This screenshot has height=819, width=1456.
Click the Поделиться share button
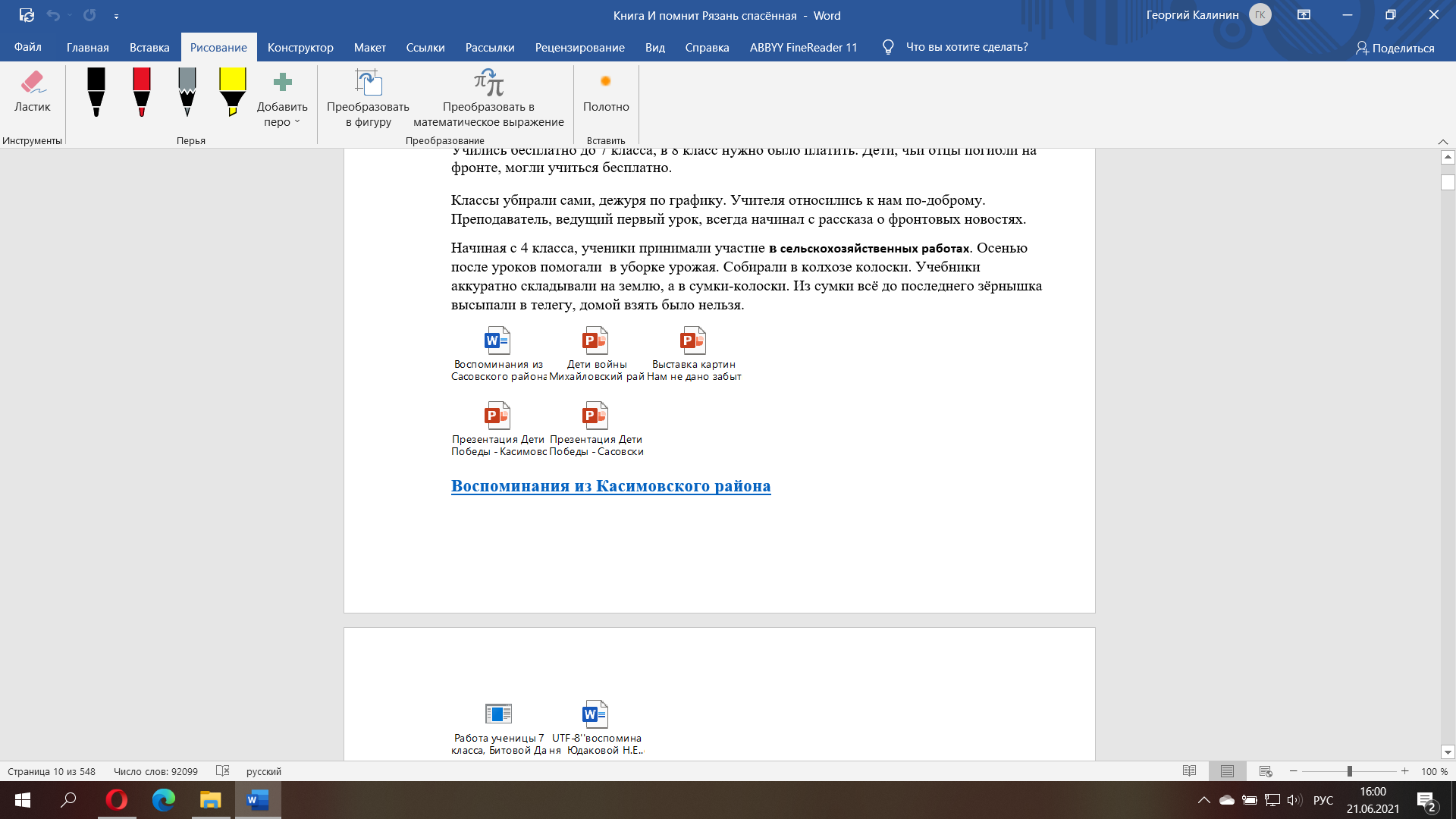(x=1395, y=48)
